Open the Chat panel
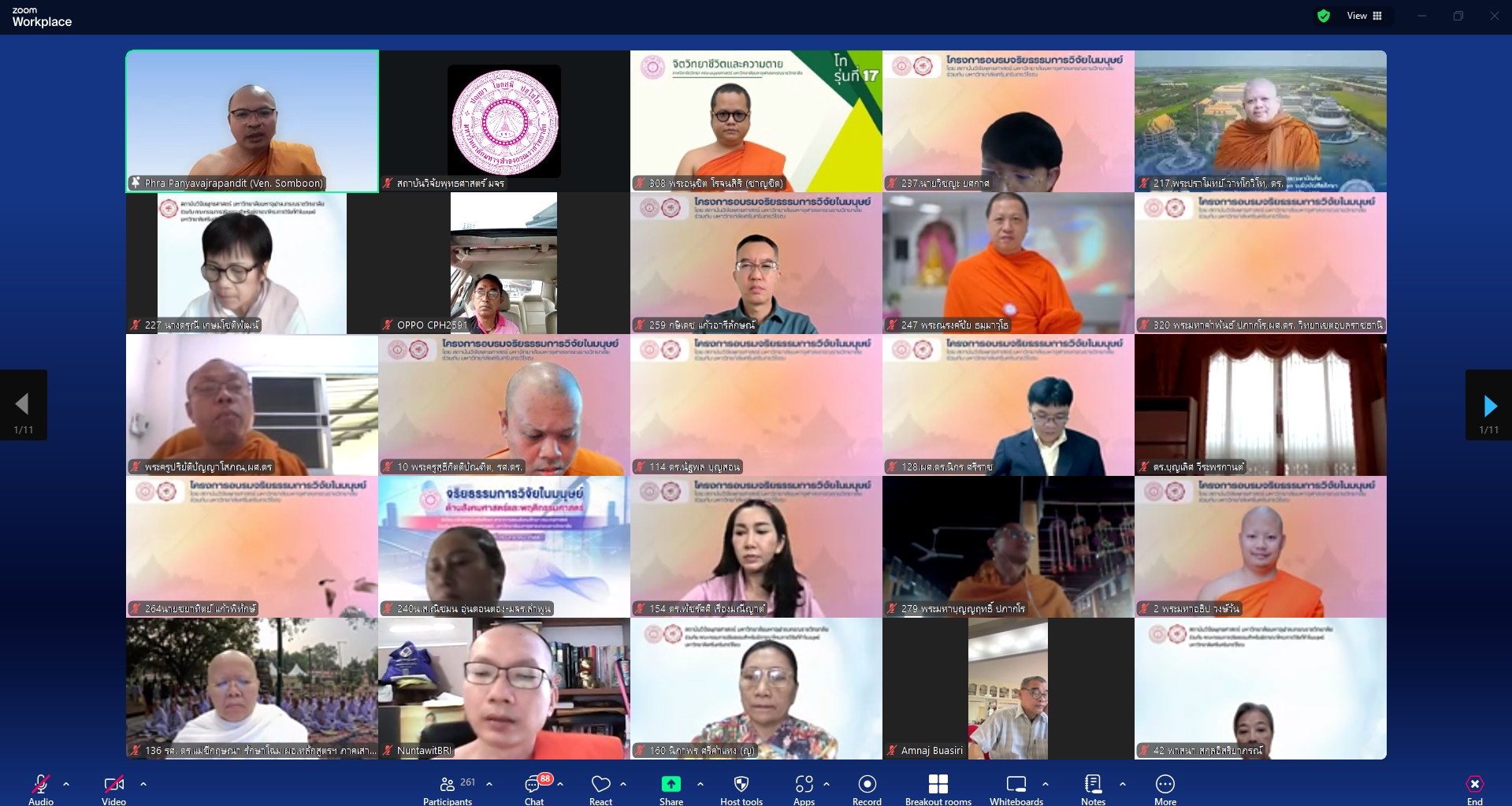Image resolution: width=1512 pixels, height=806 pixels. click(x=534, y=789)
